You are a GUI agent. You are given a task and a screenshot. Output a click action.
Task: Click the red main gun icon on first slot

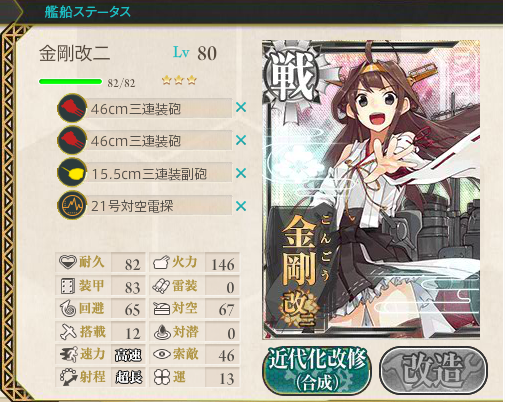pos(72,108)
